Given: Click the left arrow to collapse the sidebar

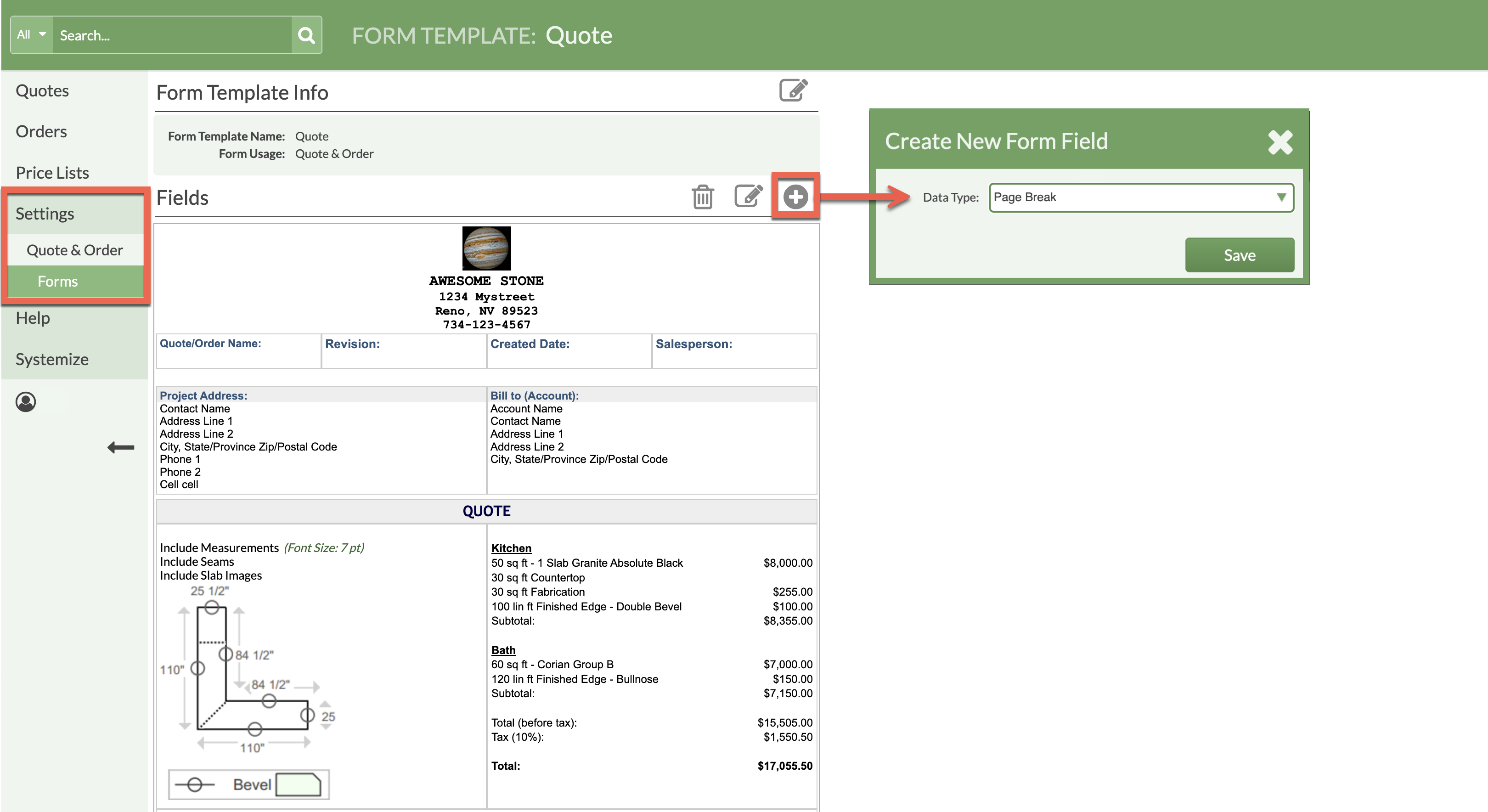Looking at the screenshot, I should (x=121, y=446).
